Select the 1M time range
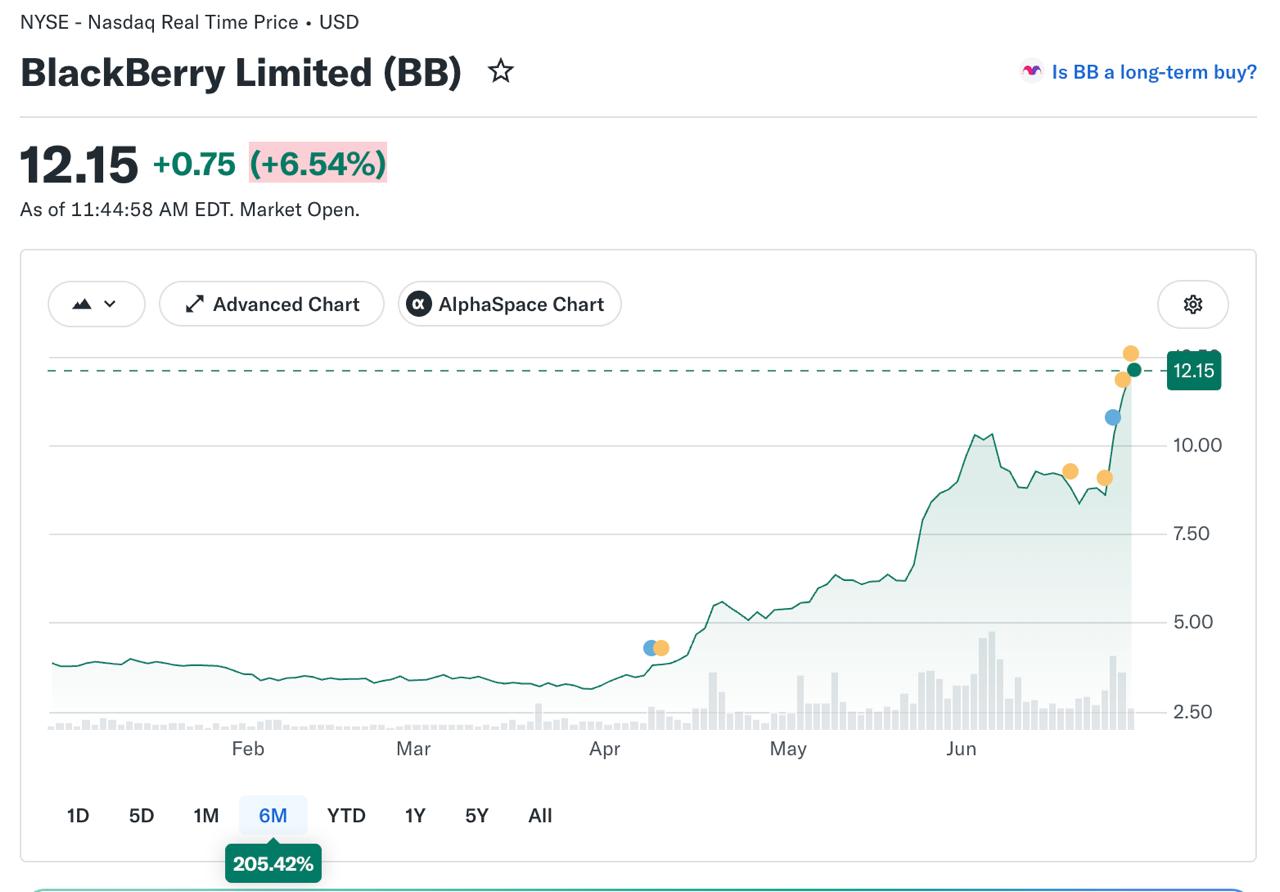 coord(206,816)
